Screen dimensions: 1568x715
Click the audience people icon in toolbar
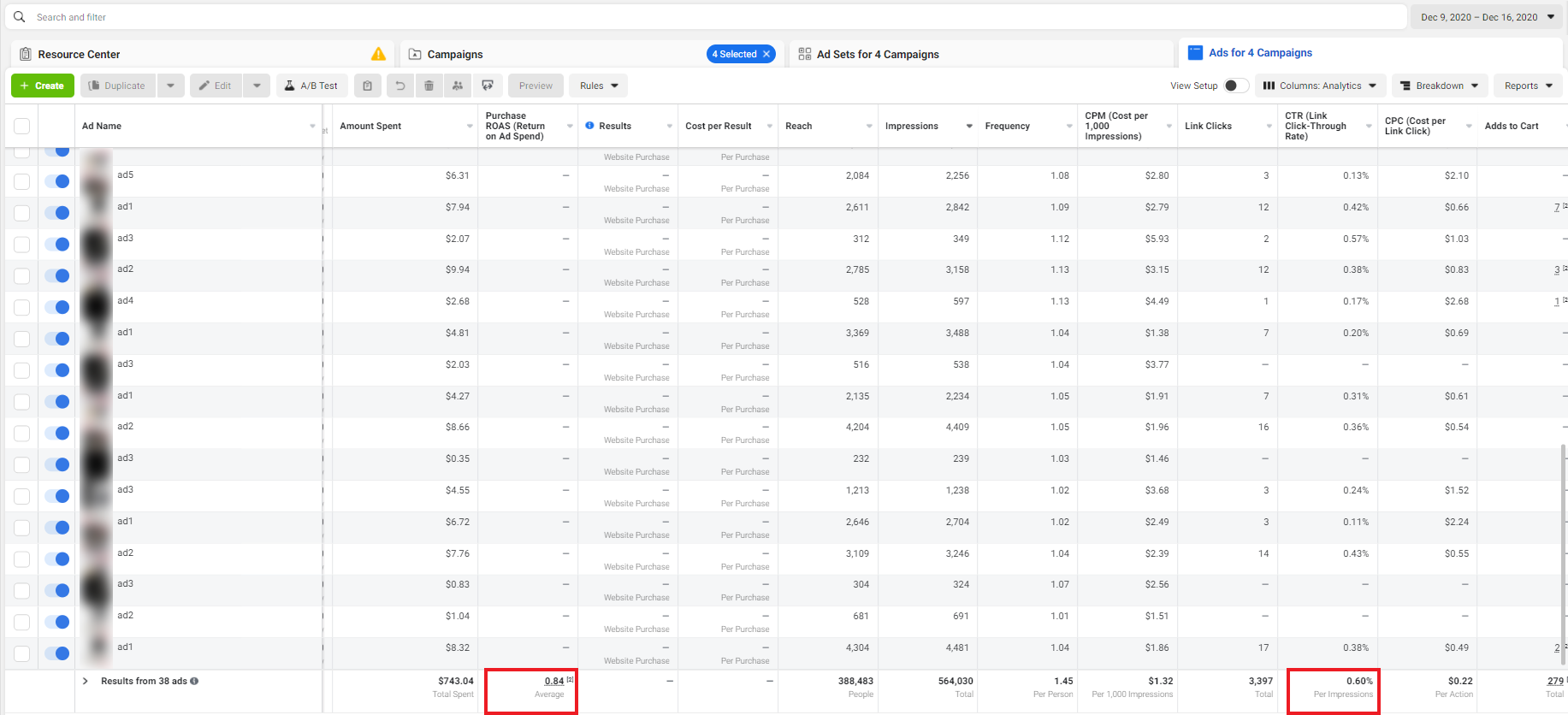point(458,86)
